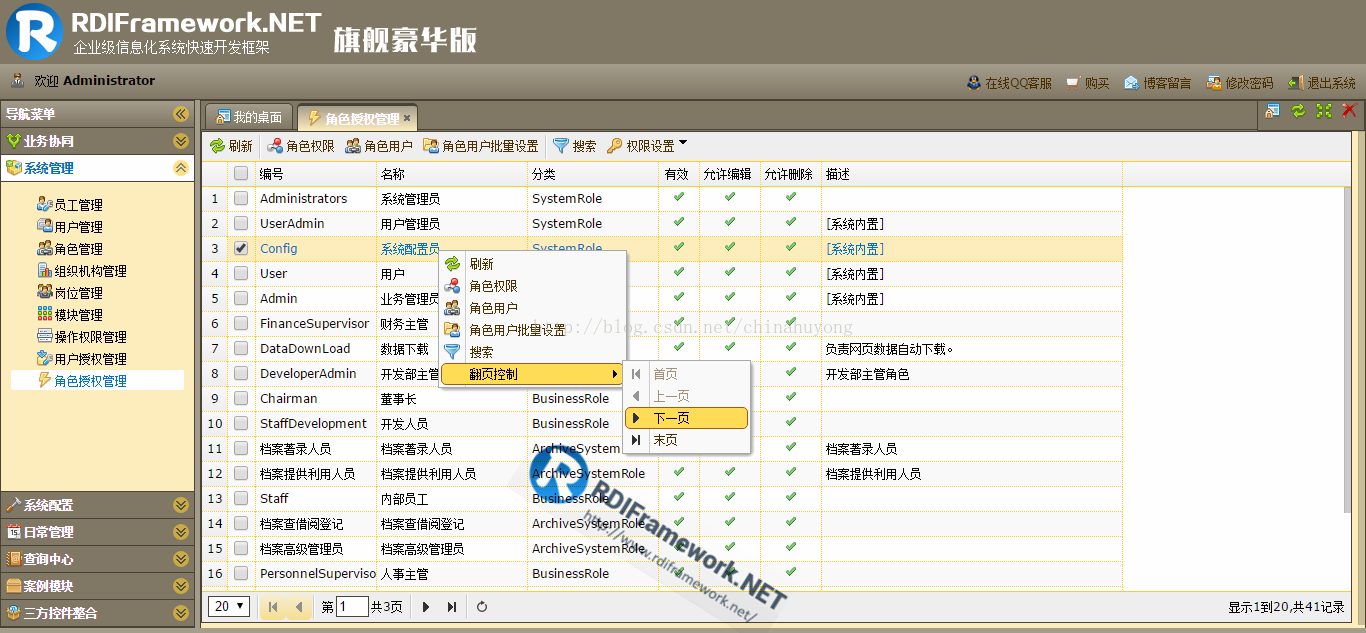Screen dimensions: 1366x633
Task: Check the Staff row checkbox
Action: tap(241, 499)
